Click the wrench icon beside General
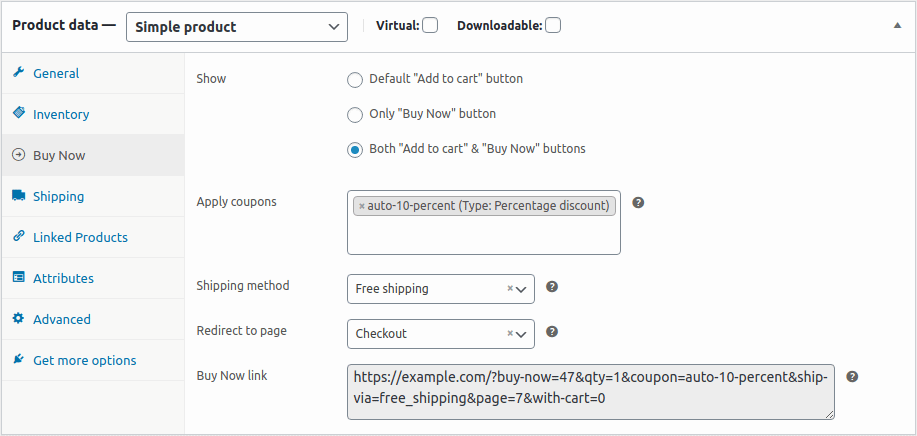917x436 pixels. [x=19, y=72]
